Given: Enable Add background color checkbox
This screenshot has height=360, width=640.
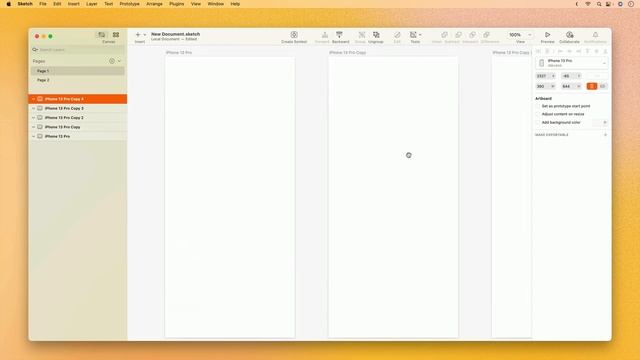Looking at the screenshot, I should click(538, 122).
